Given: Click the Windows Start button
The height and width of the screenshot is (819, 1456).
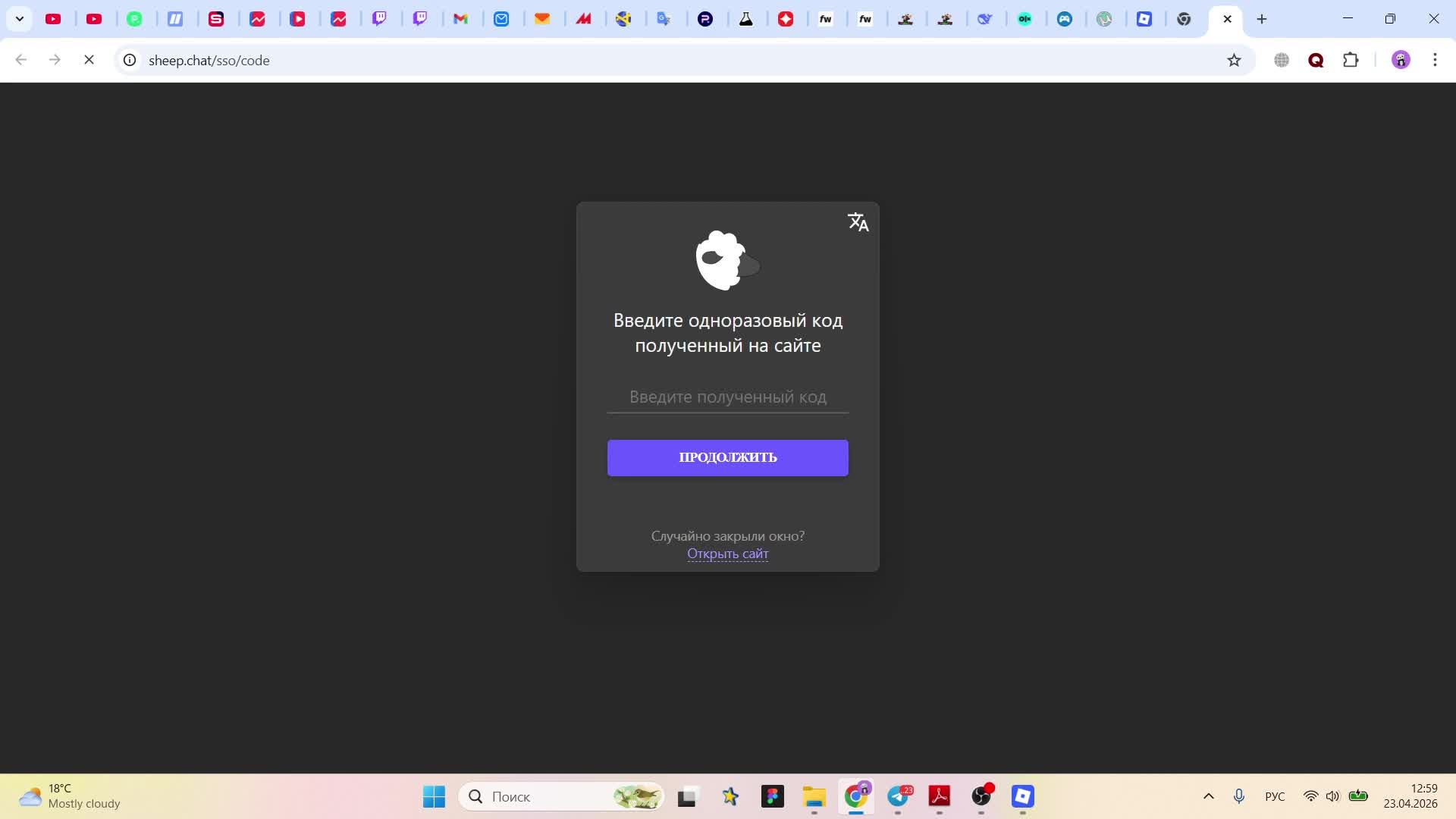Looking at the screenshot, I should click(x=434, y=796).
